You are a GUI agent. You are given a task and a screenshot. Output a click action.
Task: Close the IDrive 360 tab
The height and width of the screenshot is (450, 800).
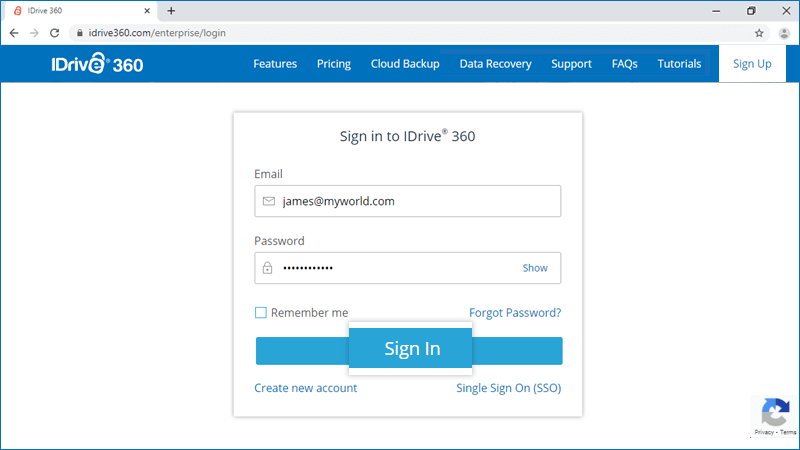[x=147, y=11]
